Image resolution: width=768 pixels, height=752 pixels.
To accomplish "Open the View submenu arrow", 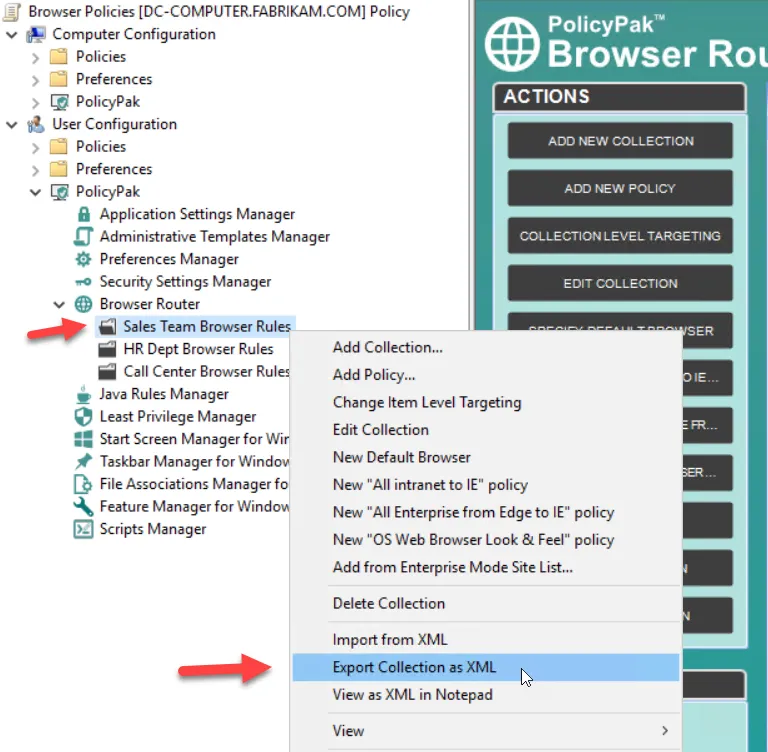I will coord(665,731).
